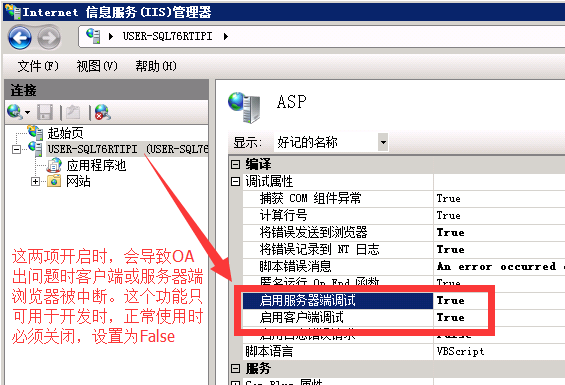Open the 显示 好记的名称 dropdown
The width and height of the screenshot is (565, 385).
(x=383, y=142)
